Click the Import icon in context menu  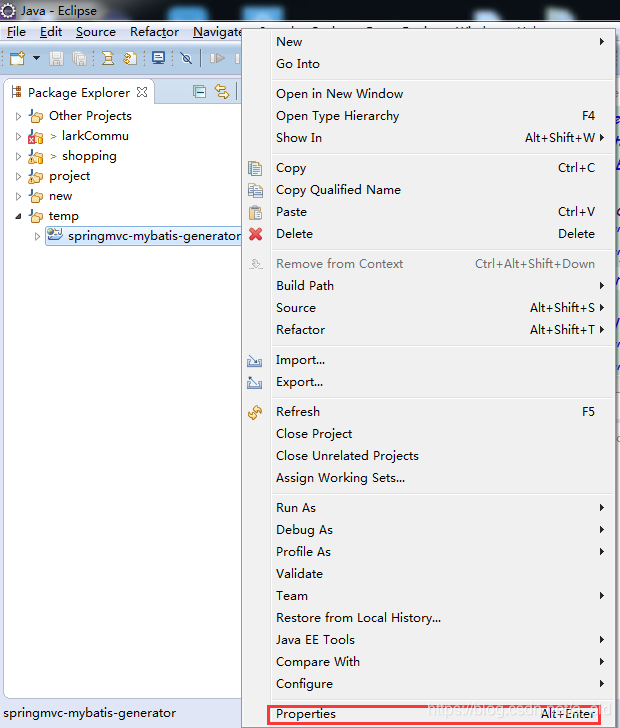(255, 361)
